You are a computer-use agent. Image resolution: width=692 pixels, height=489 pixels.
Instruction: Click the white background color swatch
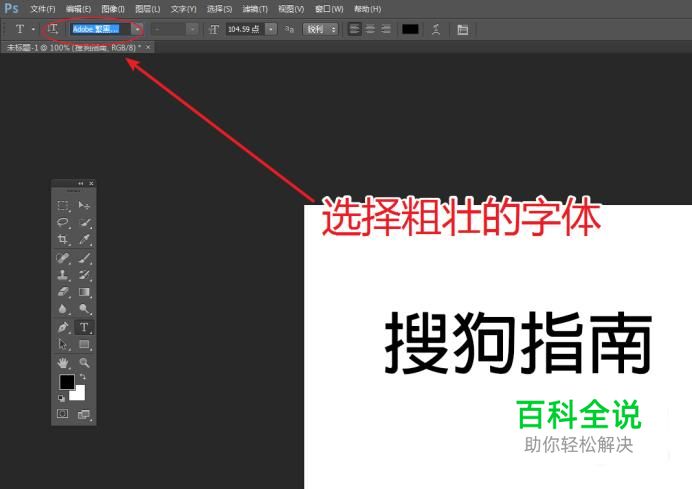coord(79,395)
